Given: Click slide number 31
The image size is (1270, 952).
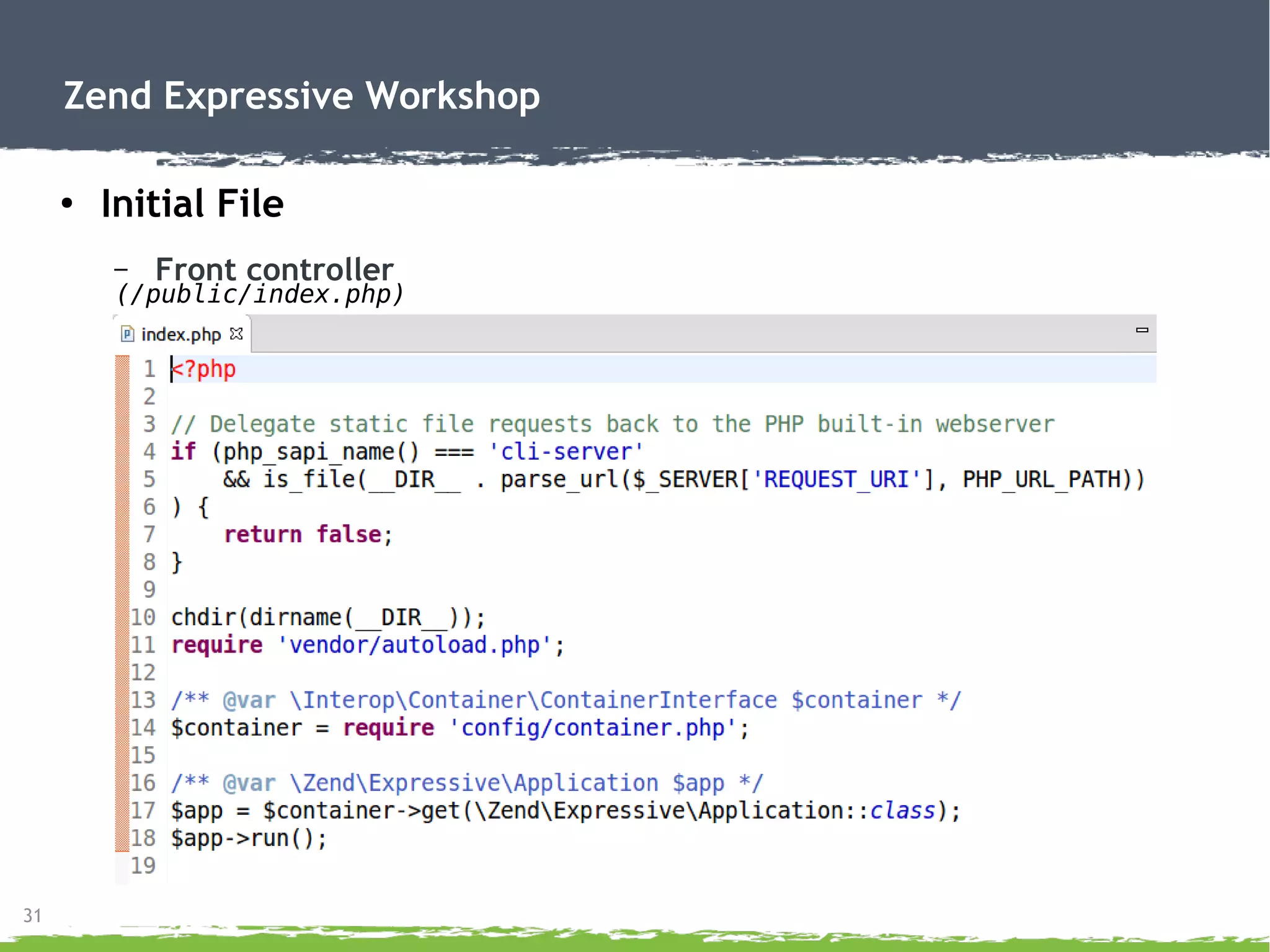Looking at the screenshot, I should click(32, 915).
